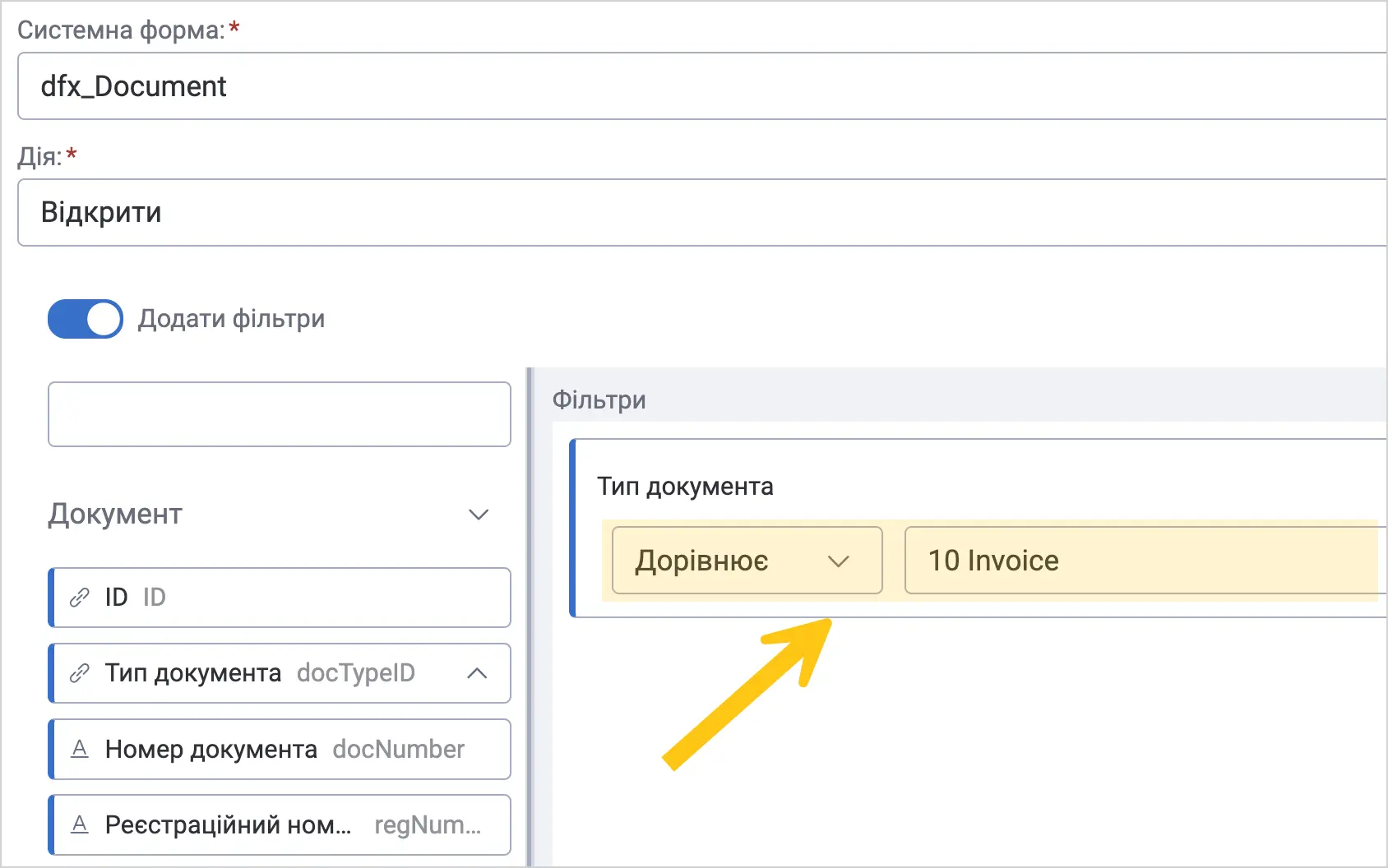Click the Системна форма label
Viewport: 1388px width, 868px height.
click(121, 30)
